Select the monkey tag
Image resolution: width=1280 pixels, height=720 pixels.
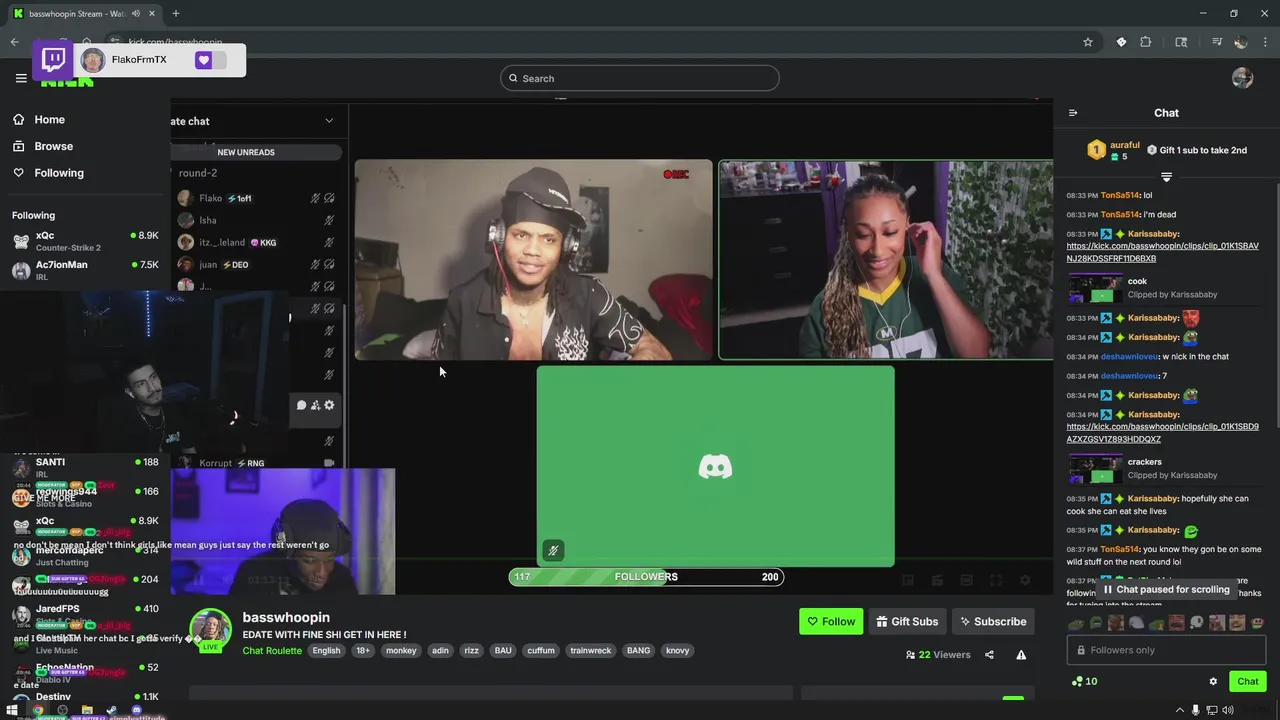click(x=401, y=650)
